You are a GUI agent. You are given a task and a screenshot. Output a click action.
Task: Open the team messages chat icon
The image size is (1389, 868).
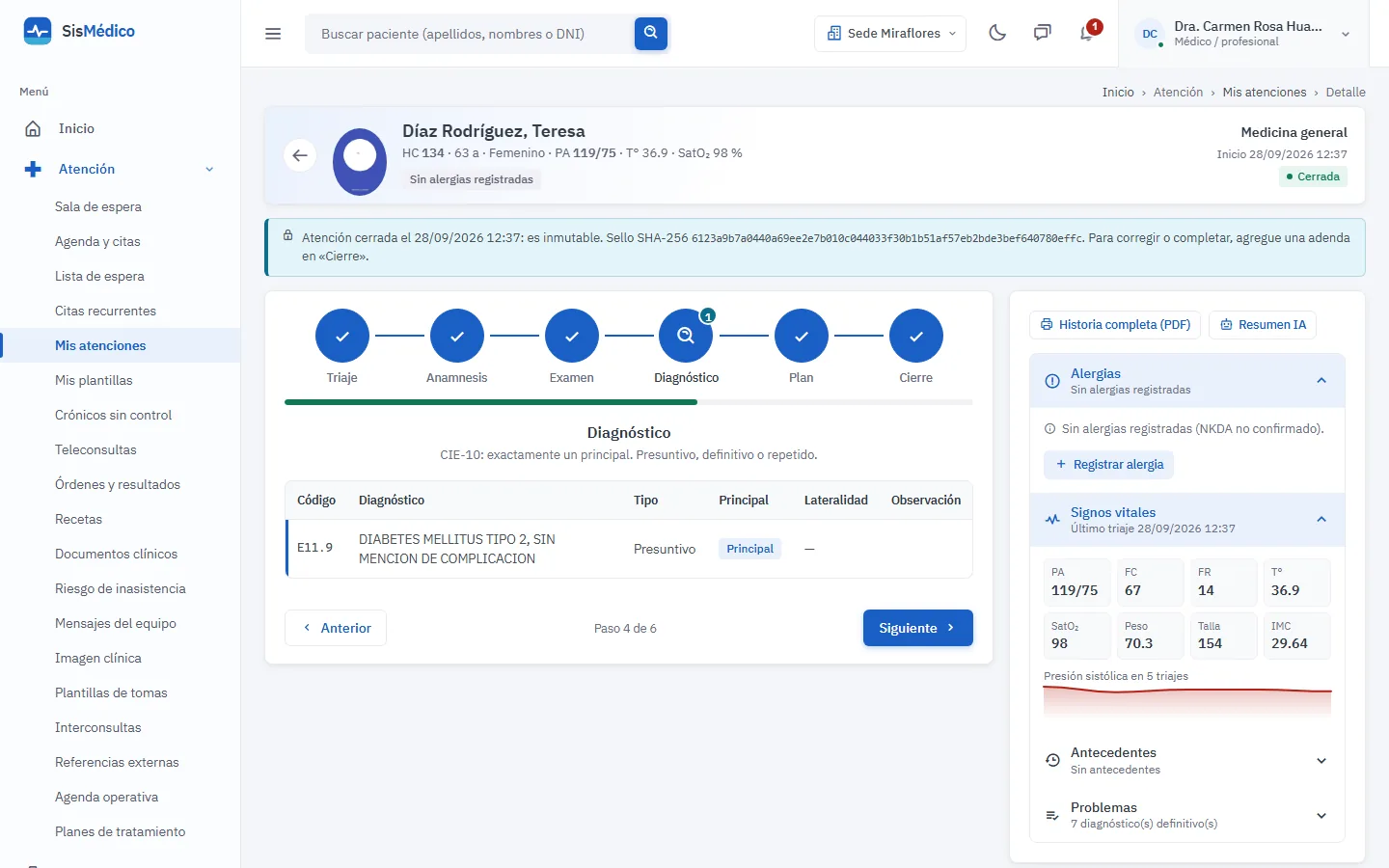click(1042, 33)
